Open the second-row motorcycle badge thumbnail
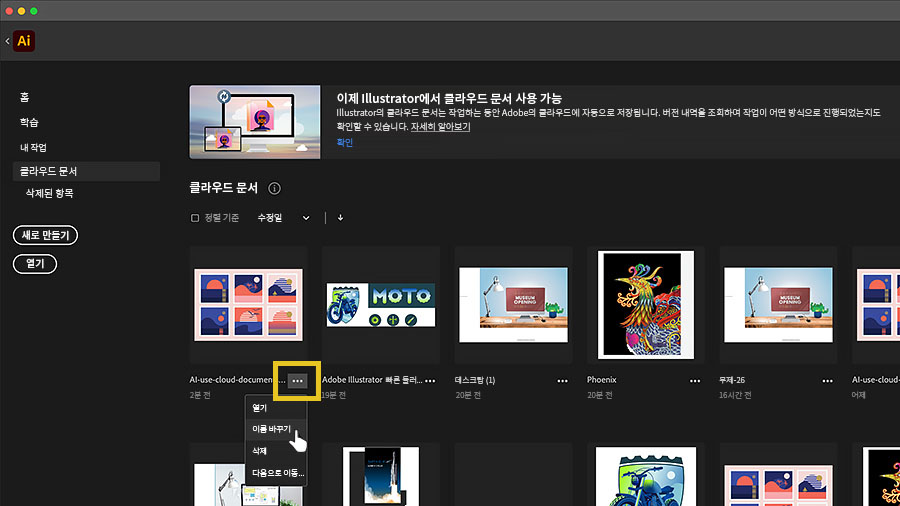 [x=646, y=476]
